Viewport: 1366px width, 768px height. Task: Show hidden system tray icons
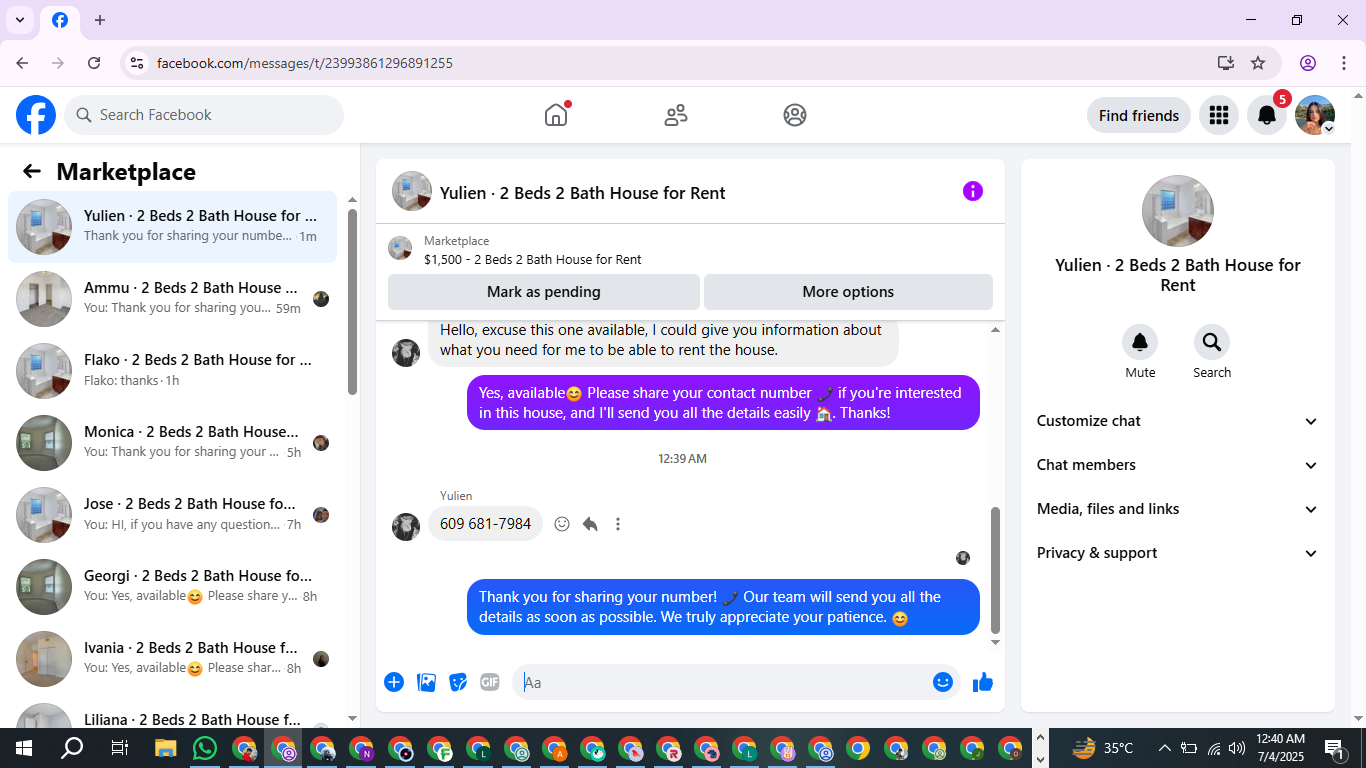1164,748
